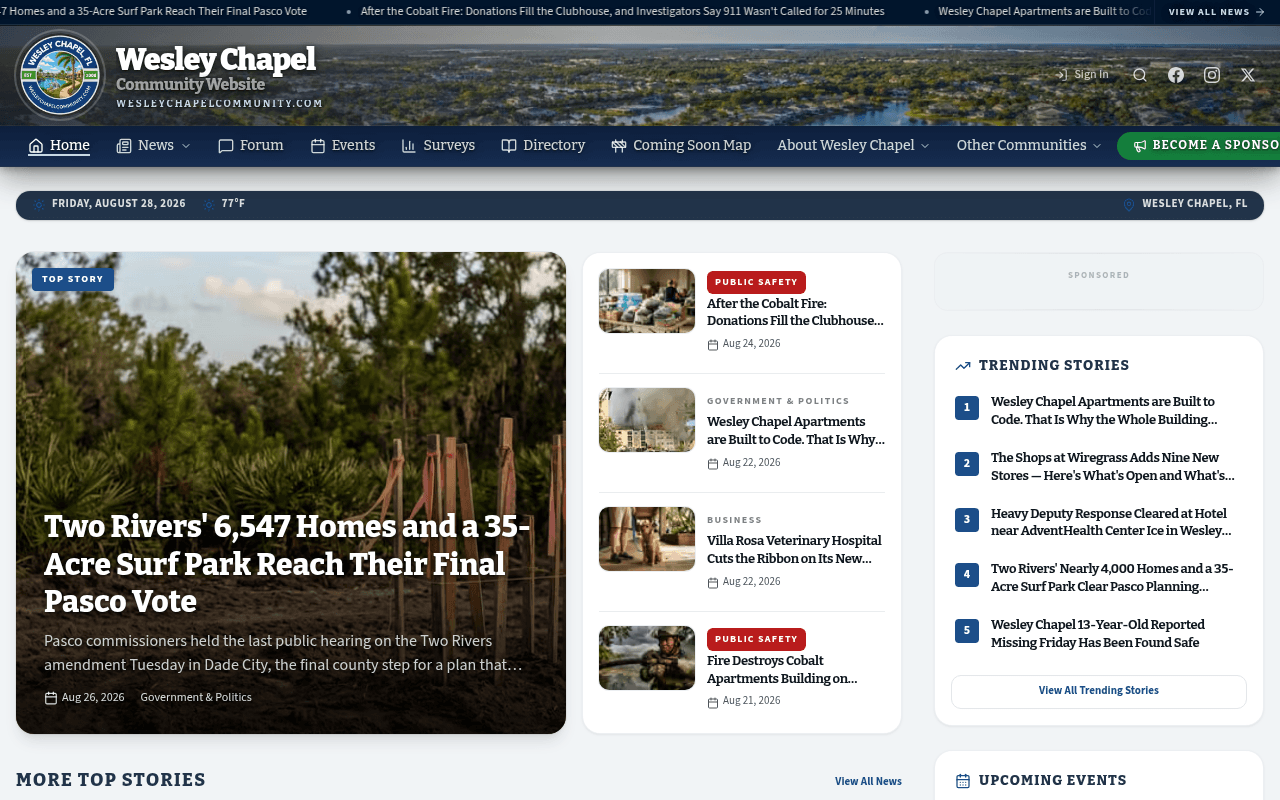The height and width of the screenshot is (800, 1280).
Task: Click Public Safety tag above Fire Destroys Cobalt
Action: (x=756, y=639)
